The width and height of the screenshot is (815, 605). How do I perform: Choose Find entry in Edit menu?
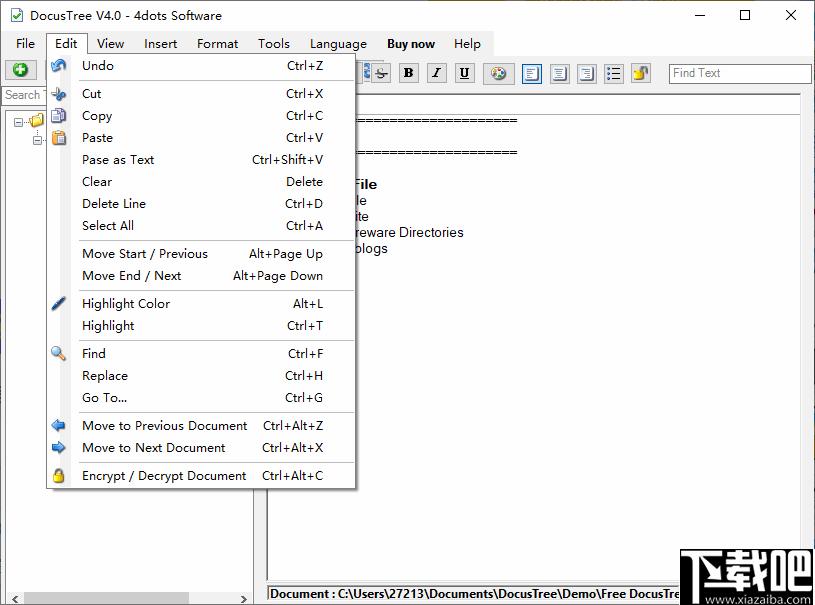201,353
